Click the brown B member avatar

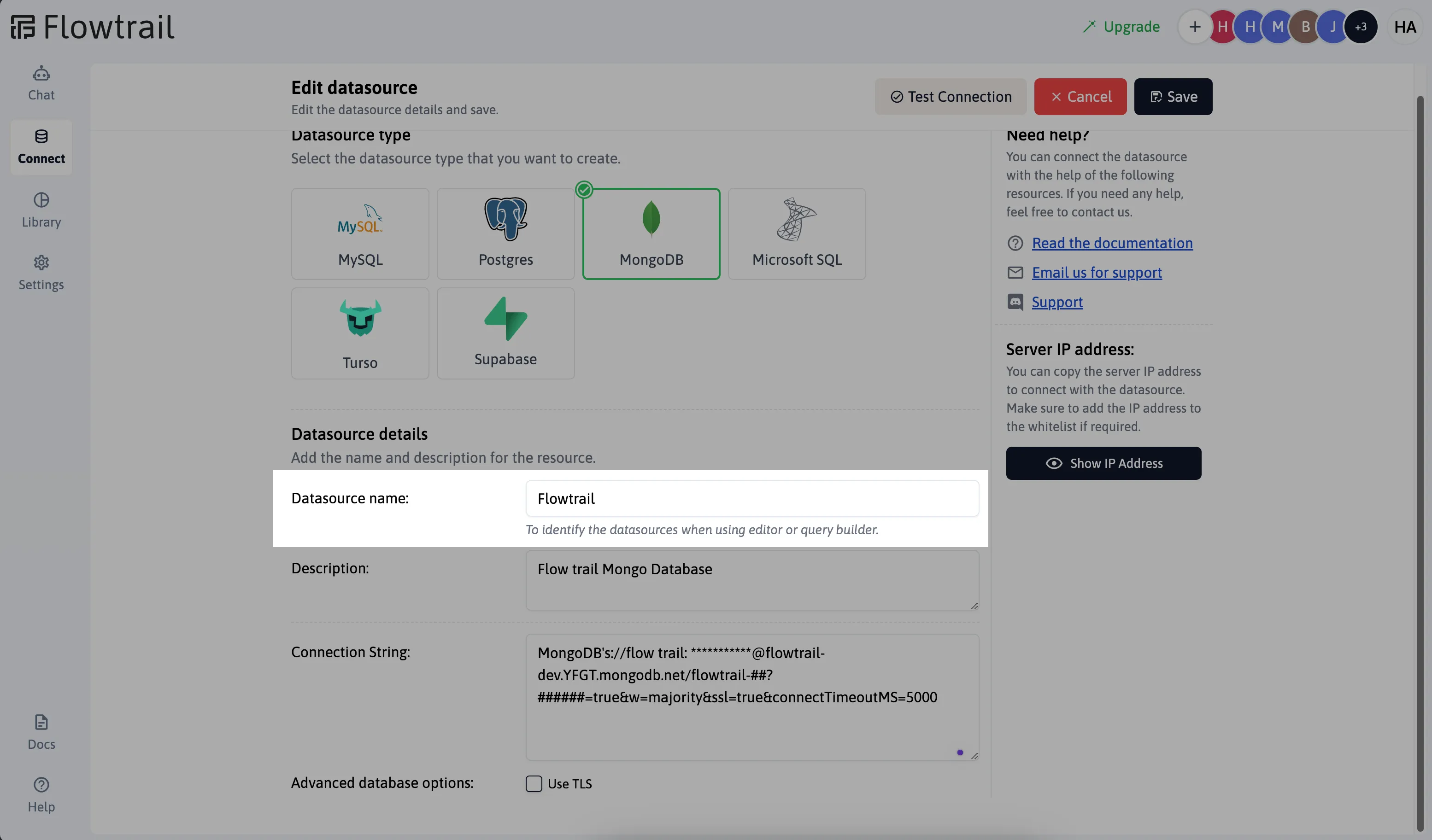click(x=1305, y=27)
